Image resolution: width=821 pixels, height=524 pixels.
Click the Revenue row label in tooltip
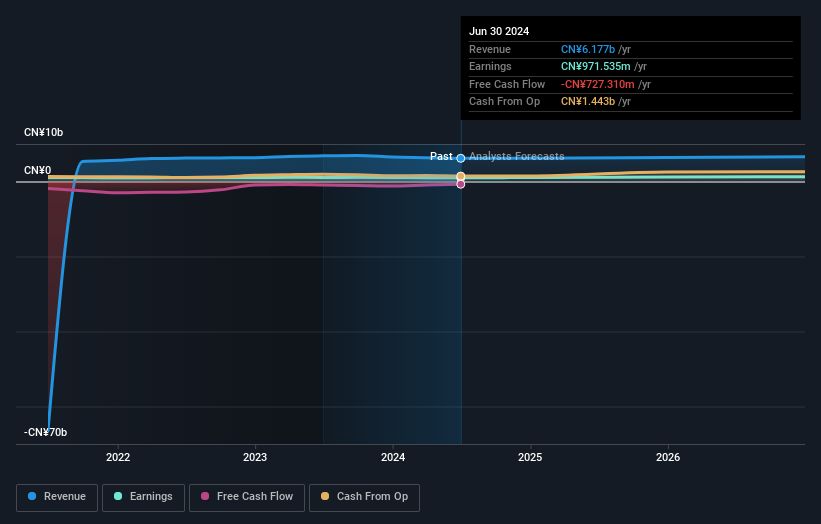[490, 49]
